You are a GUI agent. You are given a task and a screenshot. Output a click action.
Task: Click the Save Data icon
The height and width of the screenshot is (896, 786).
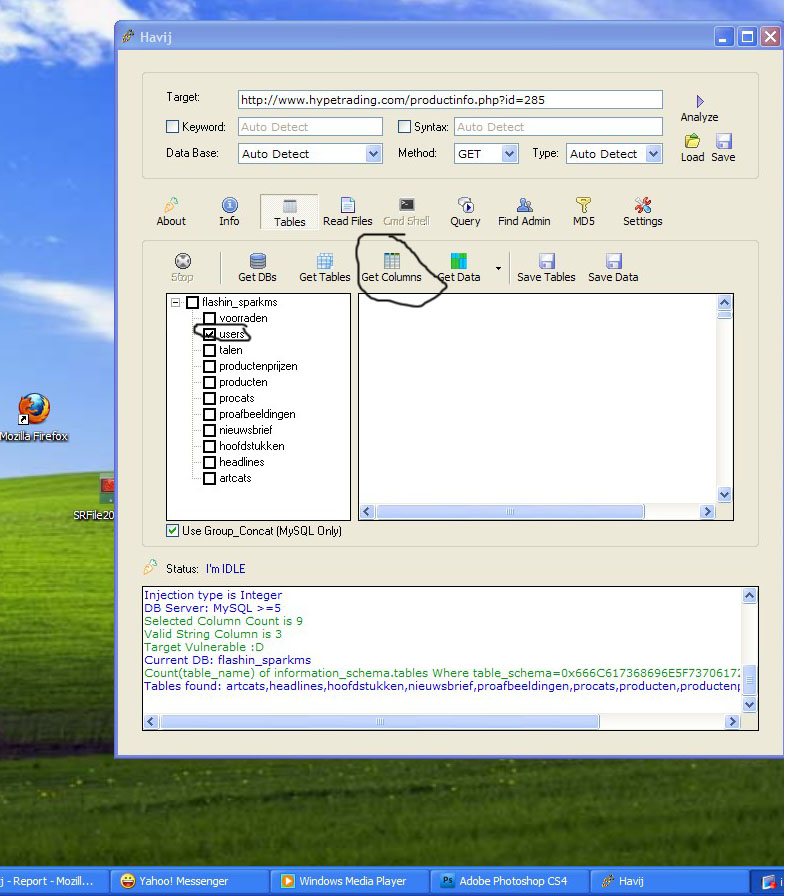coord(613,261)
